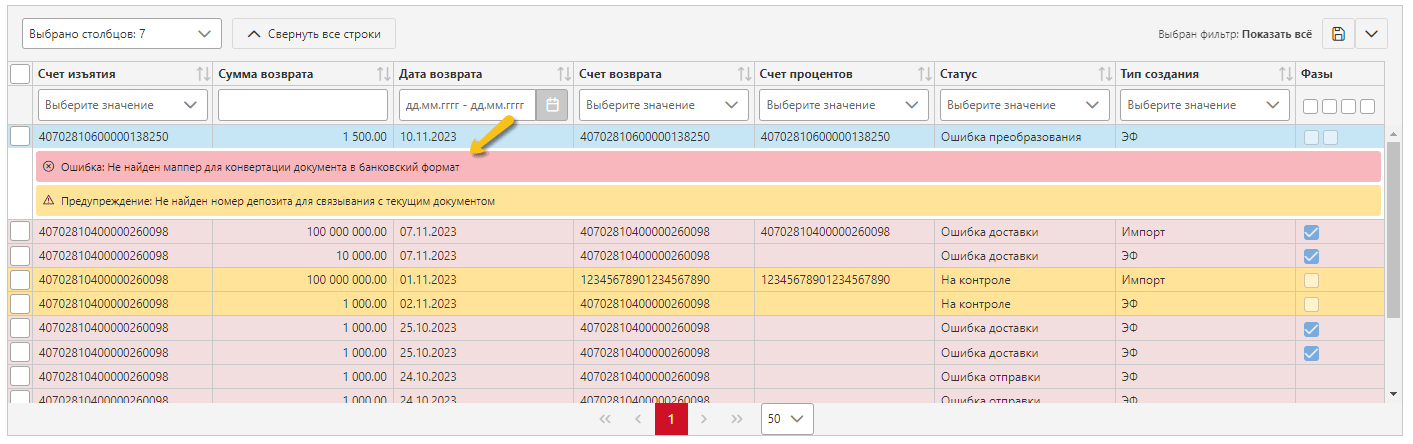Screen dimensions: 1413x444
Task: Open the page size 50 dropdown
Action: point(787,419)
